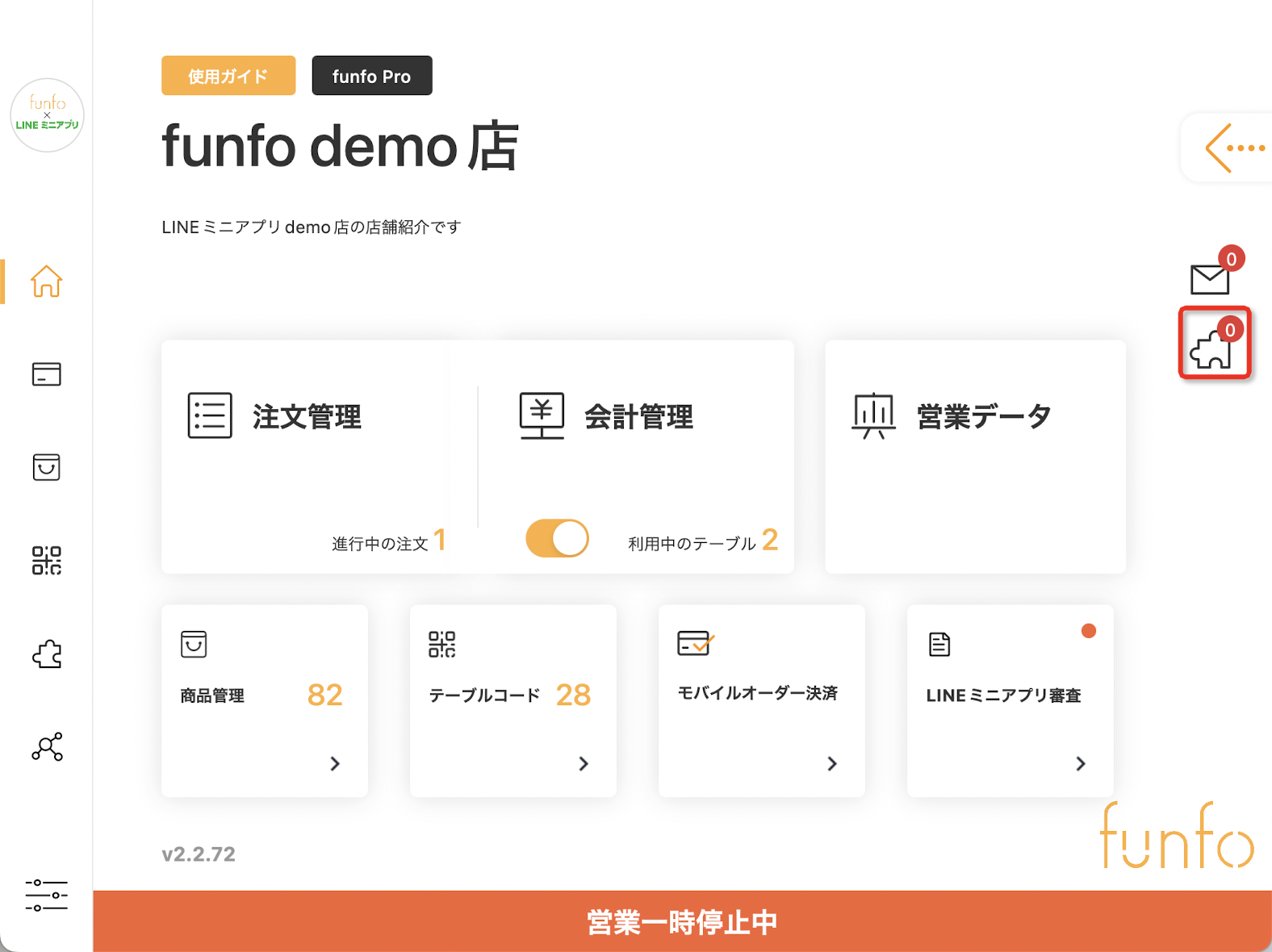The image size is (1272, 952).
Task: Open the 使用ガイド button
Action: [228, 76]
